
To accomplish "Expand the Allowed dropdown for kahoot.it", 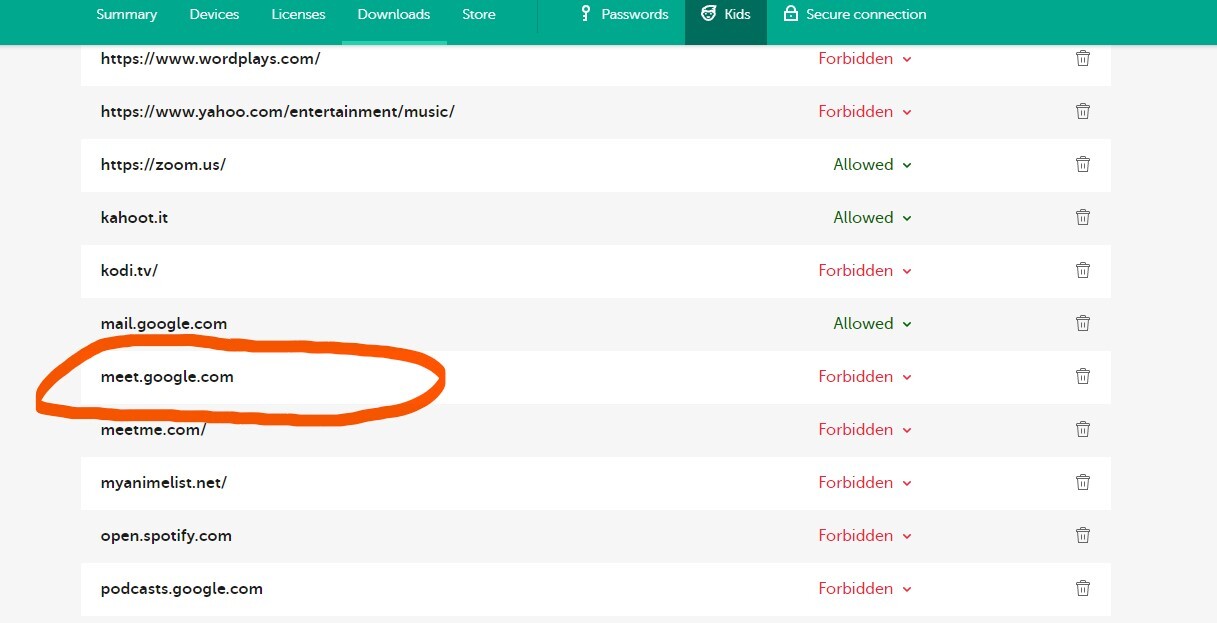I will [873, 217].
